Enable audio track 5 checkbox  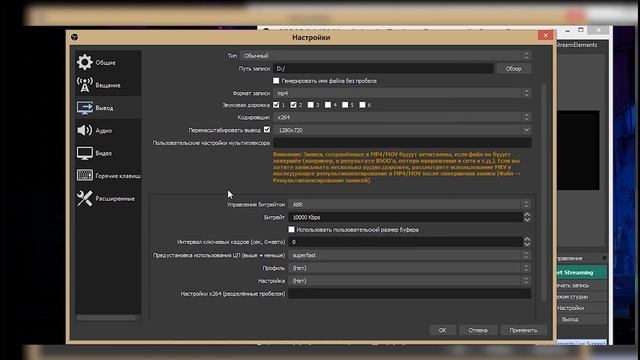coord(345,105)
